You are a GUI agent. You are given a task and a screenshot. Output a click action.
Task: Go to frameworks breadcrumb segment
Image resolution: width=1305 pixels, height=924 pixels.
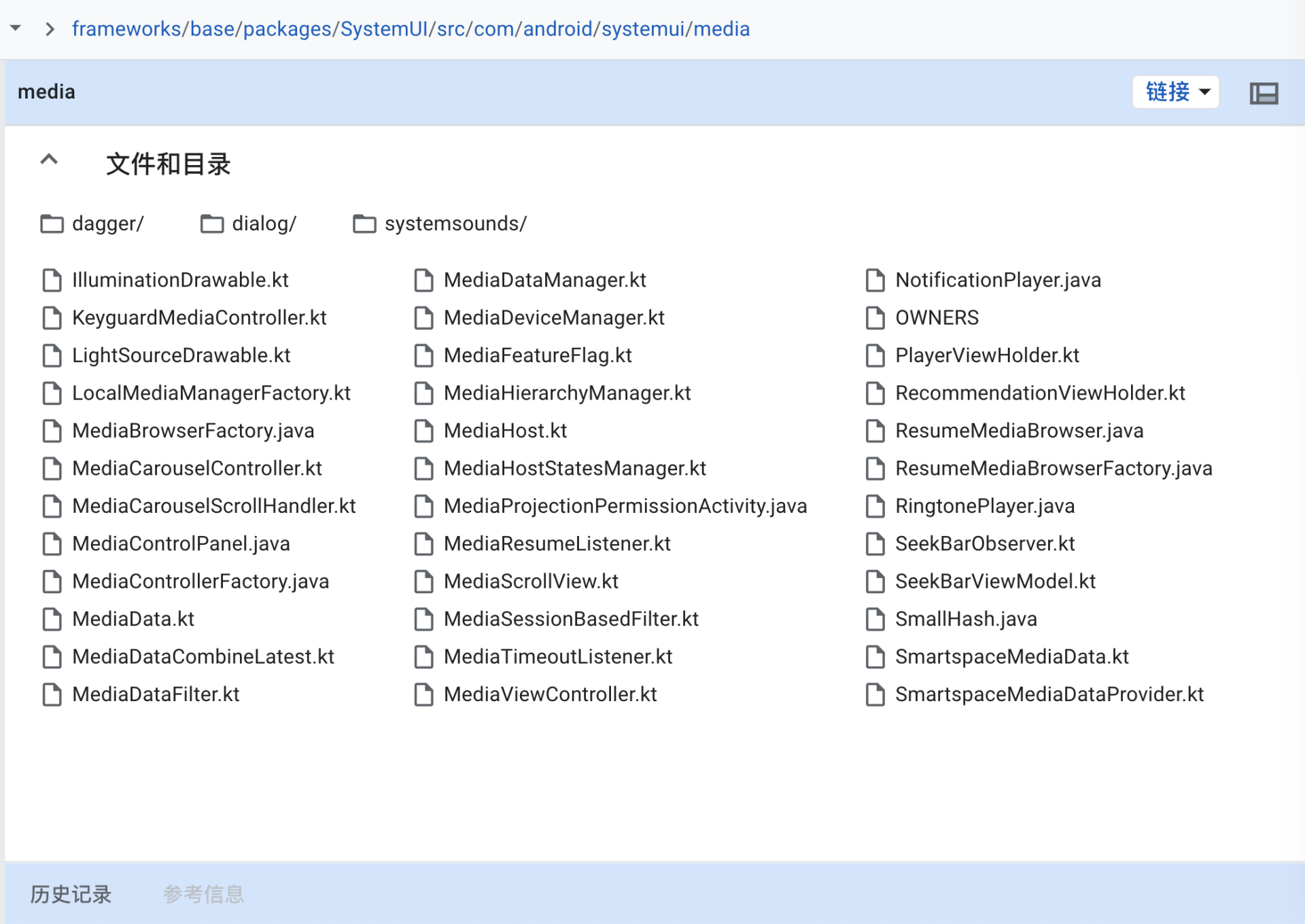[x=126, y=29]
